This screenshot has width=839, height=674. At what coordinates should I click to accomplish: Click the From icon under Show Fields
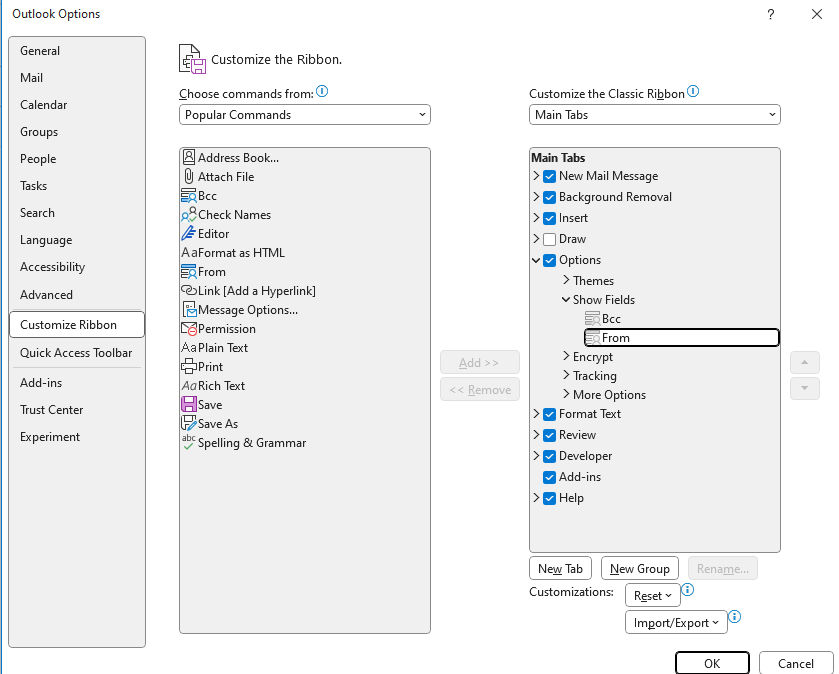click(592, 338)
